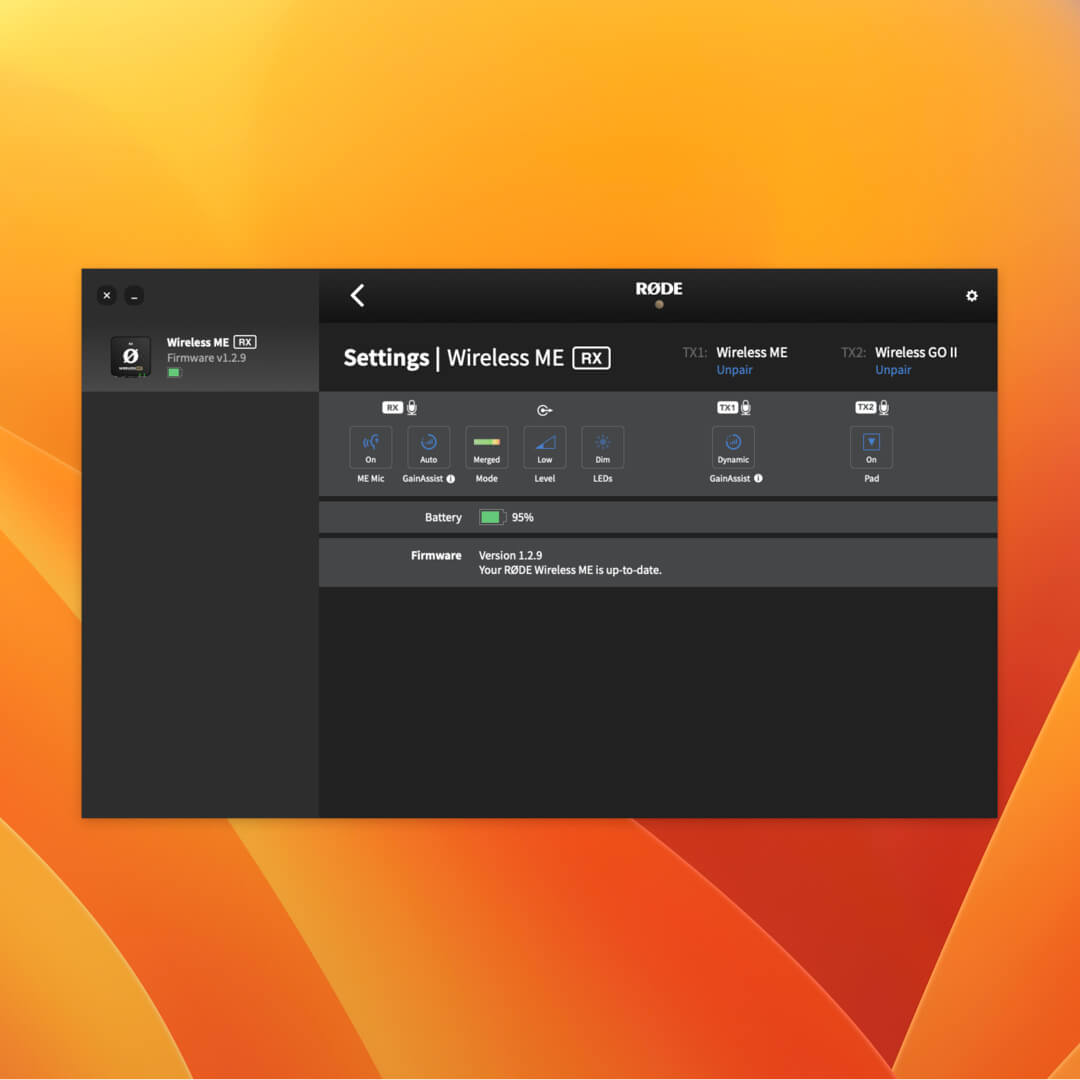Toggle the TX2 Pad On button
Screen dimensions: 1080x1080
click(x=871, y=447)
